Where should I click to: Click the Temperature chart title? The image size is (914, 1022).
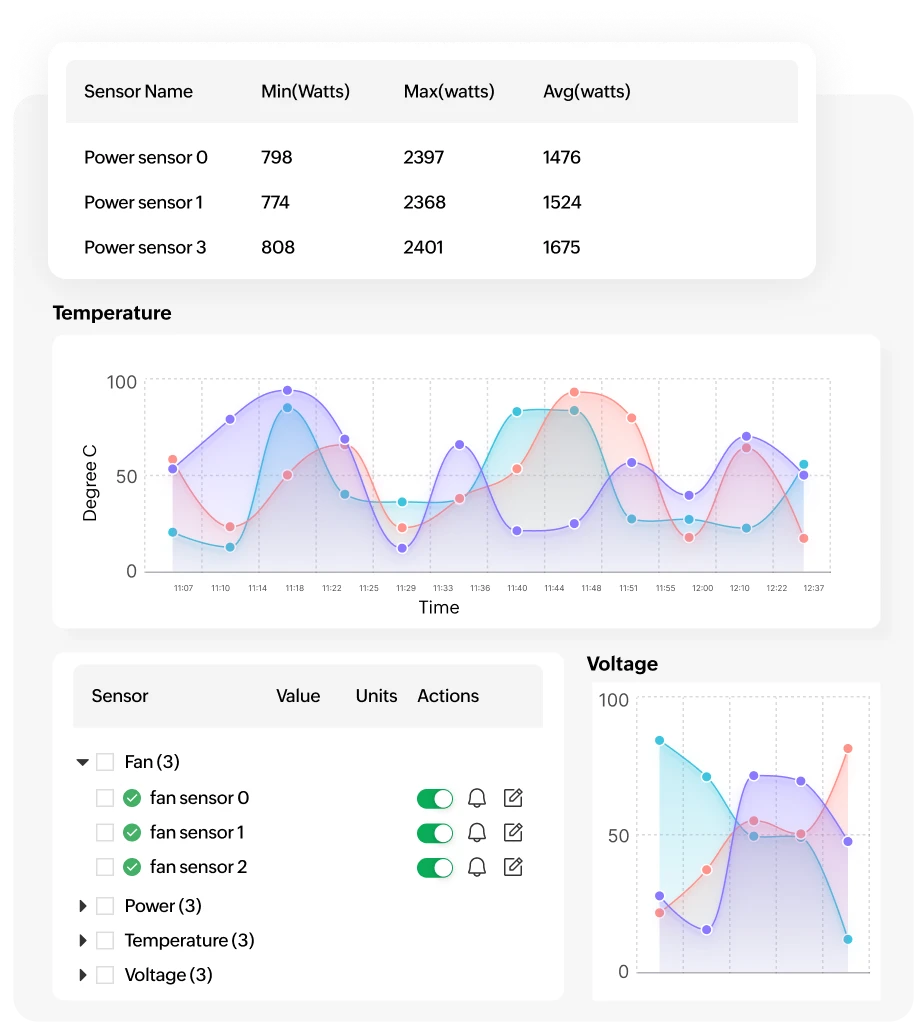click(x=112, y=313)
